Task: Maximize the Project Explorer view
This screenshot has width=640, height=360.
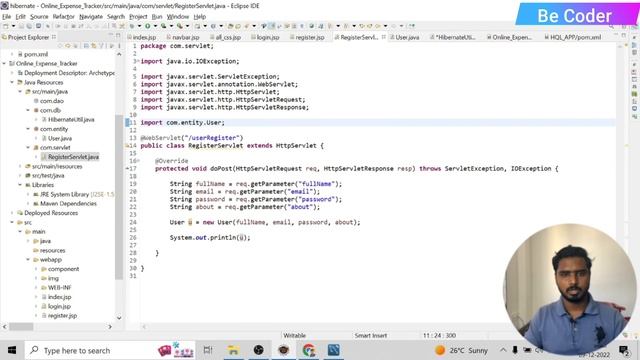Action: 118,36
